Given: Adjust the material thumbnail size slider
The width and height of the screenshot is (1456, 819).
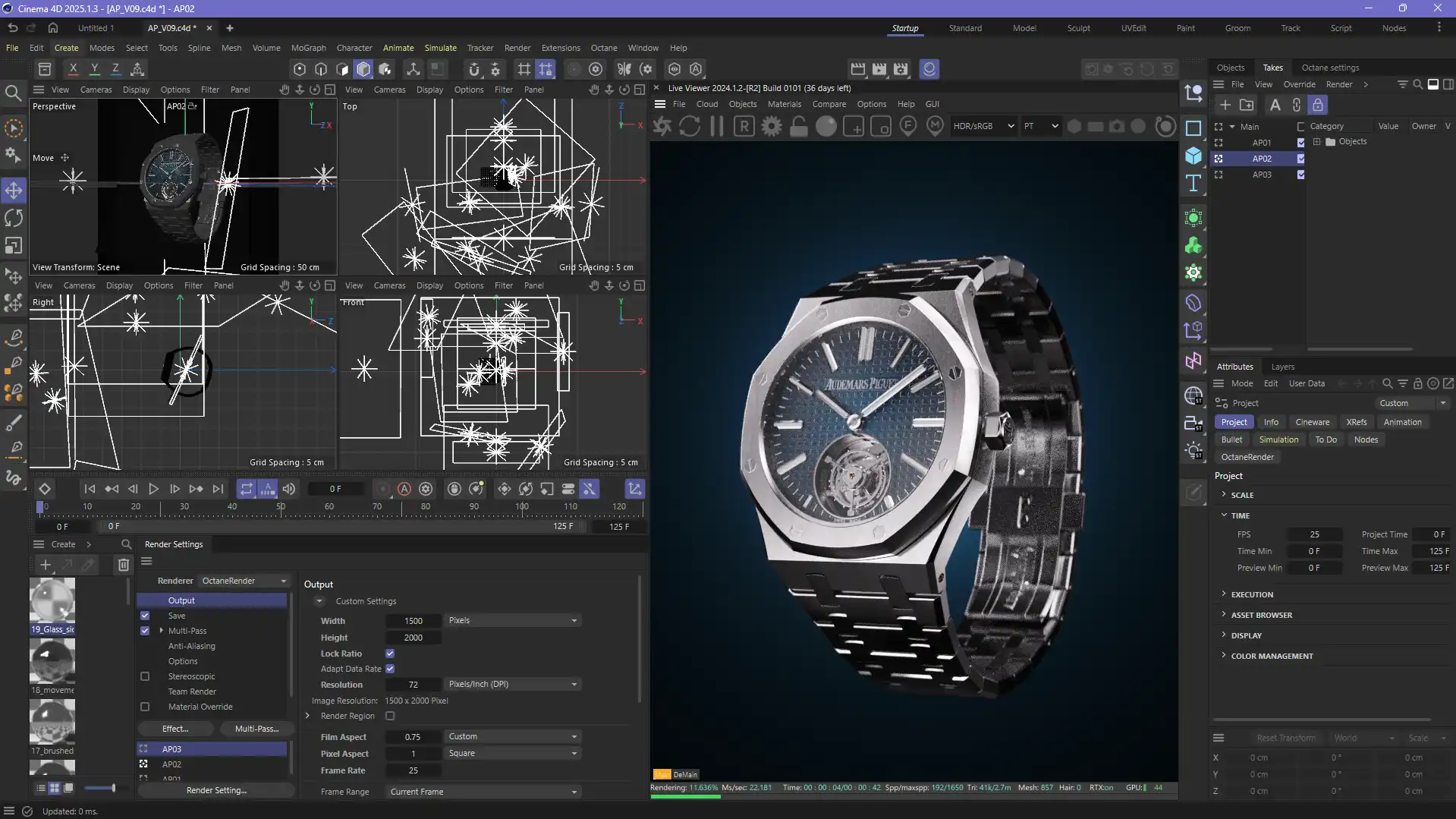Looking at the screenshot, I should click(99, 788).
